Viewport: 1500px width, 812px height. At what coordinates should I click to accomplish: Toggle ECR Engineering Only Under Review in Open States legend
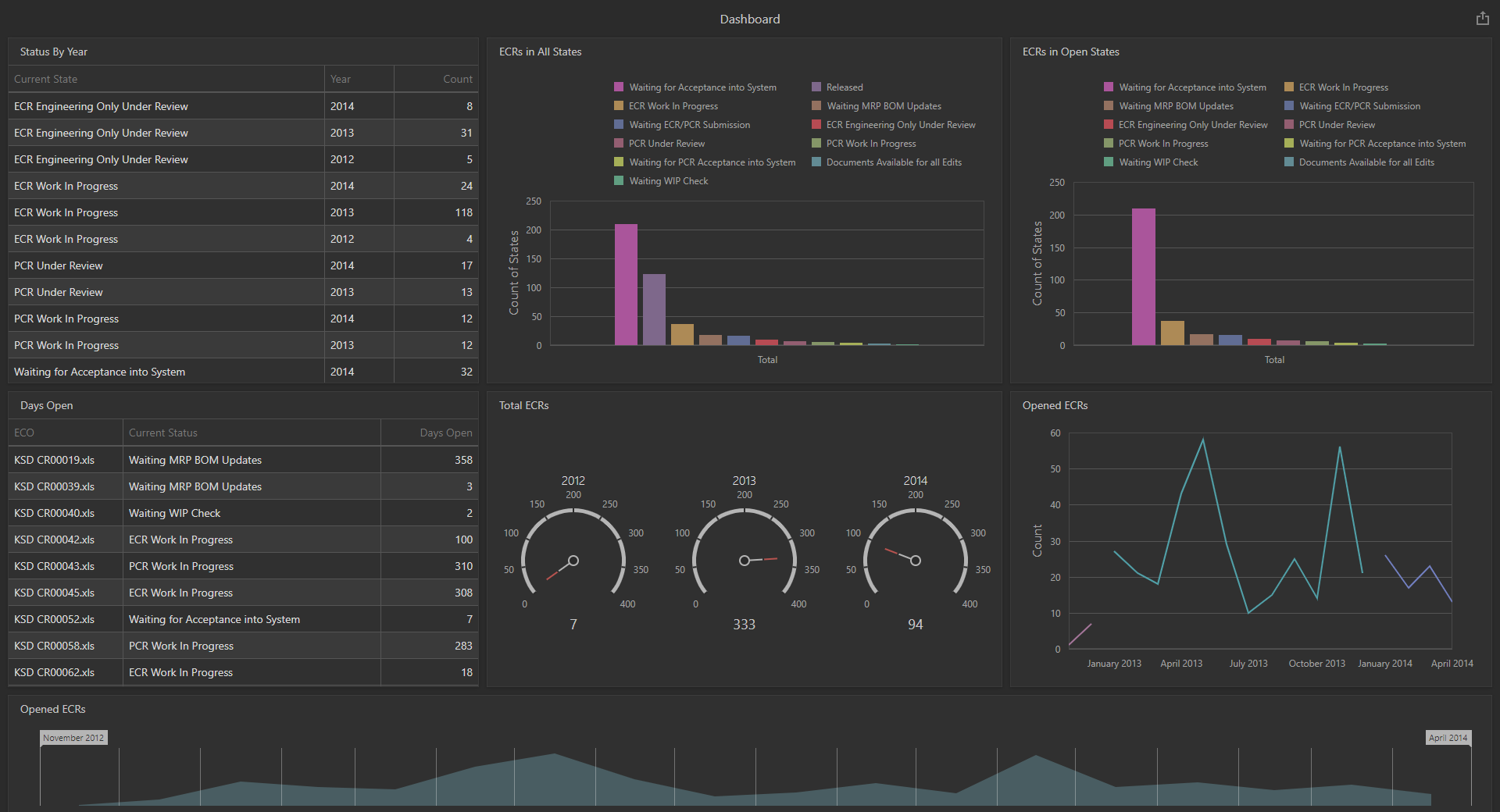(1186, 124)
